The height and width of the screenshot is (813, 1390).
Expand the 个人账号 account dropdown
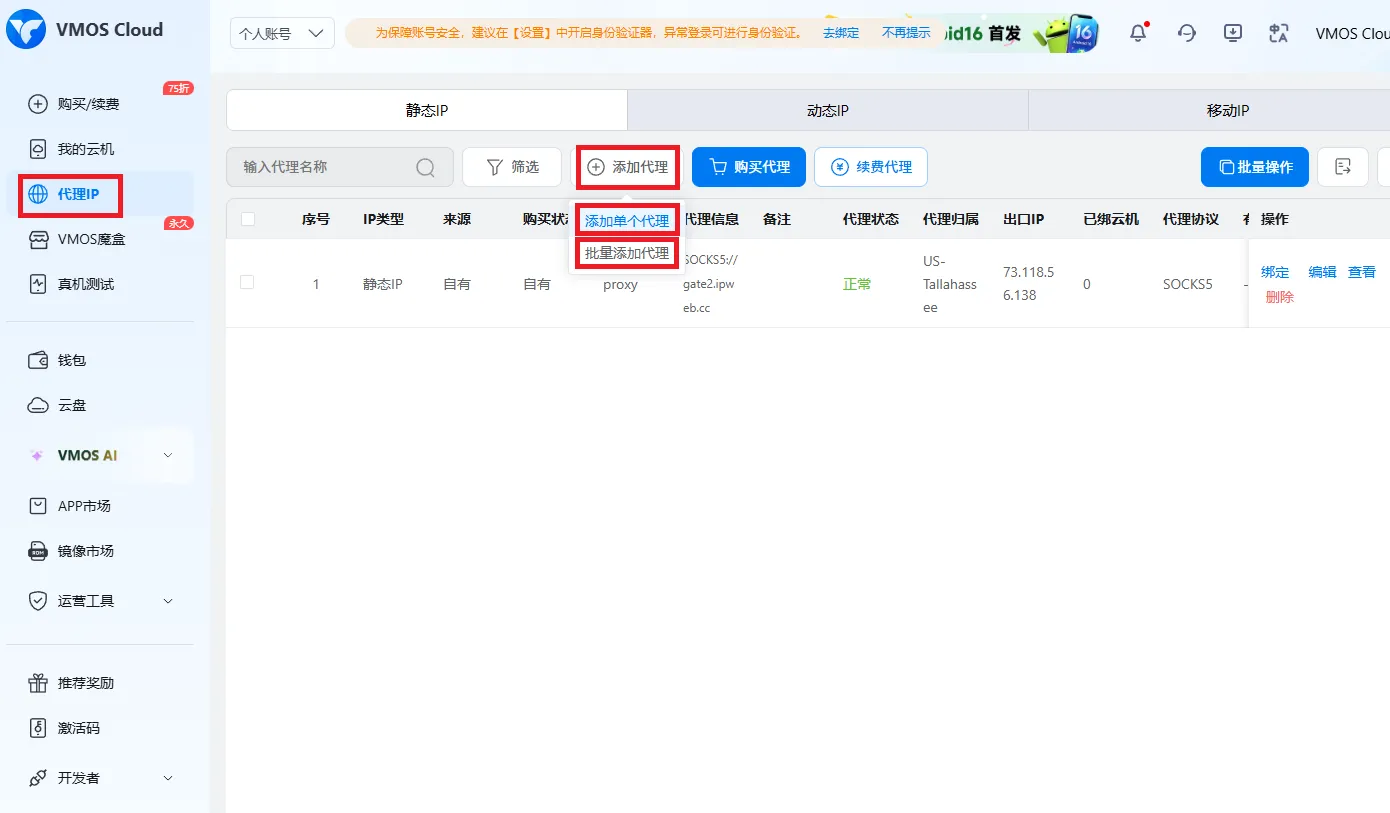point(282,33)
